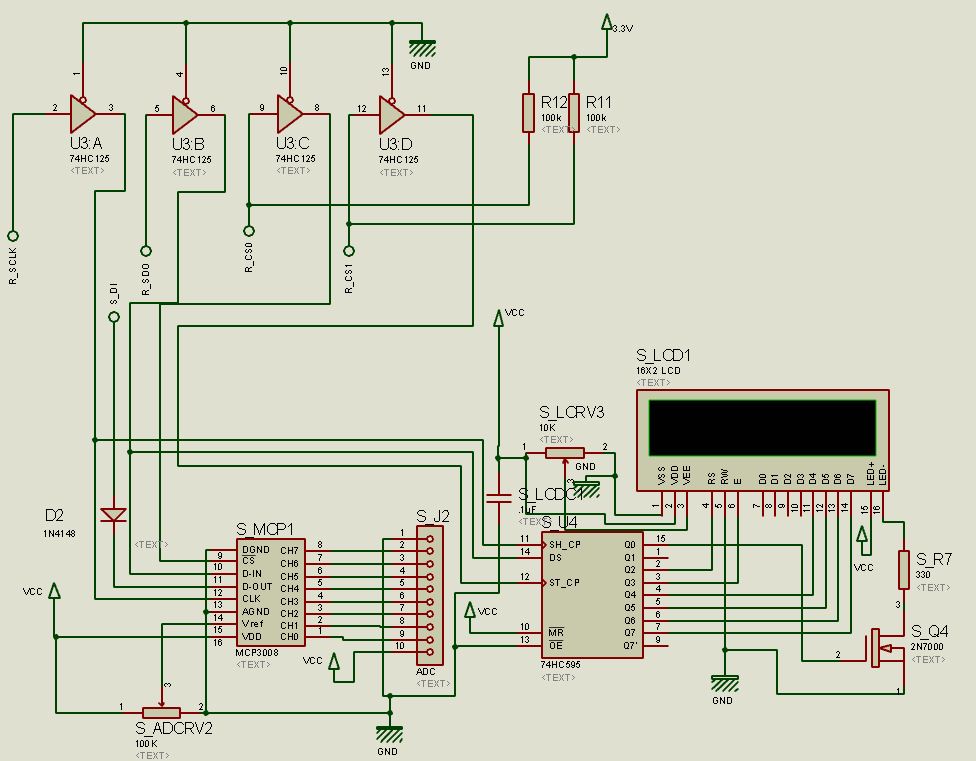
Task: Click the VCC arrow above S_LCDC1
Action: (x=498, y=317)
